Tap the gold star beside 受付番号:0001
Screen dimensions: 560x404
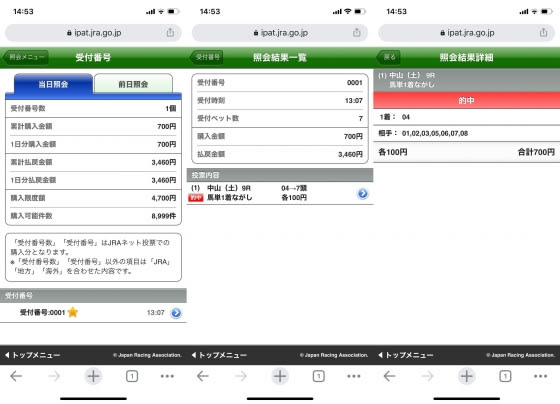click(73, 312)
